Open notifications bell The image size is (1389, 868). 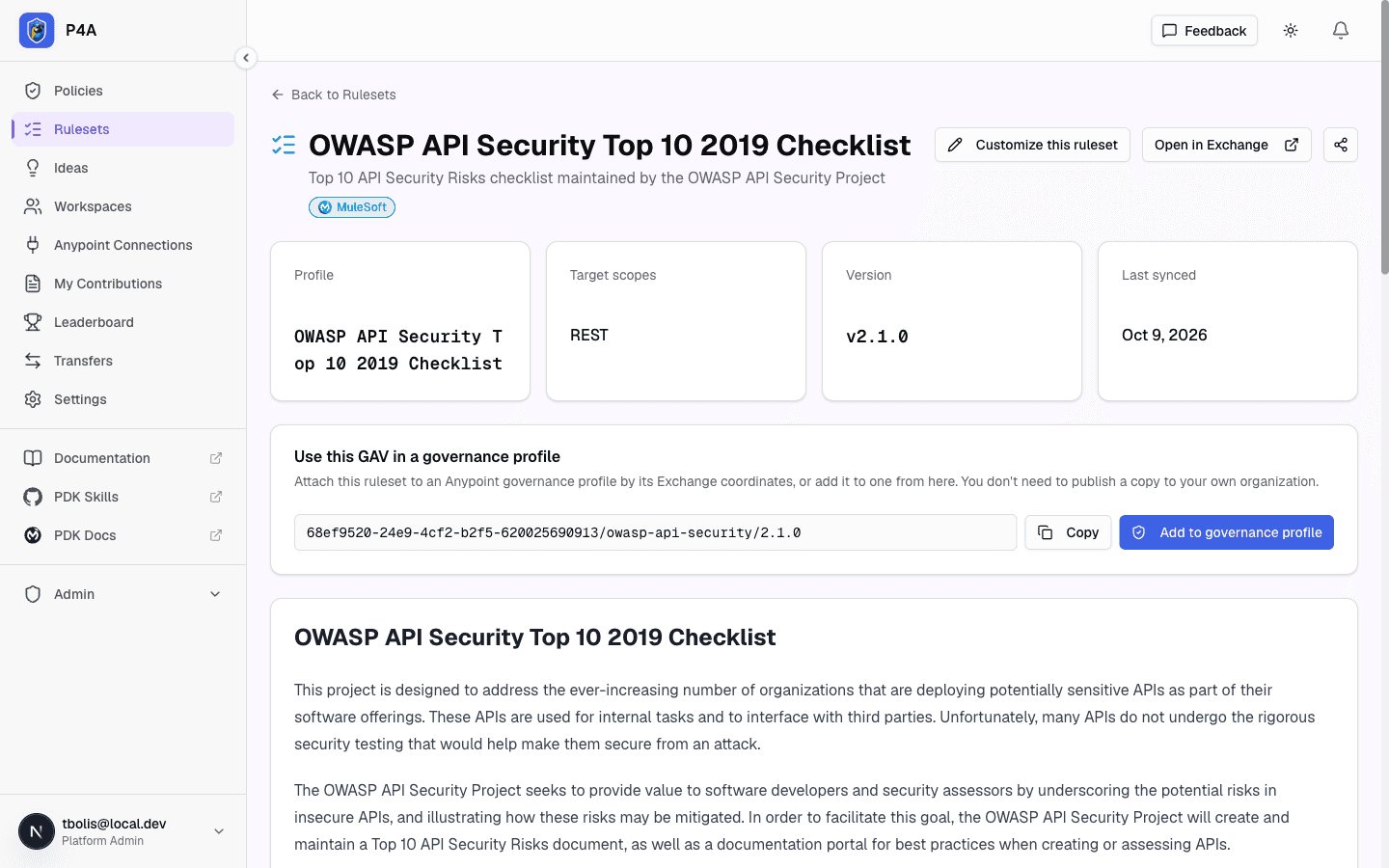1341,31
